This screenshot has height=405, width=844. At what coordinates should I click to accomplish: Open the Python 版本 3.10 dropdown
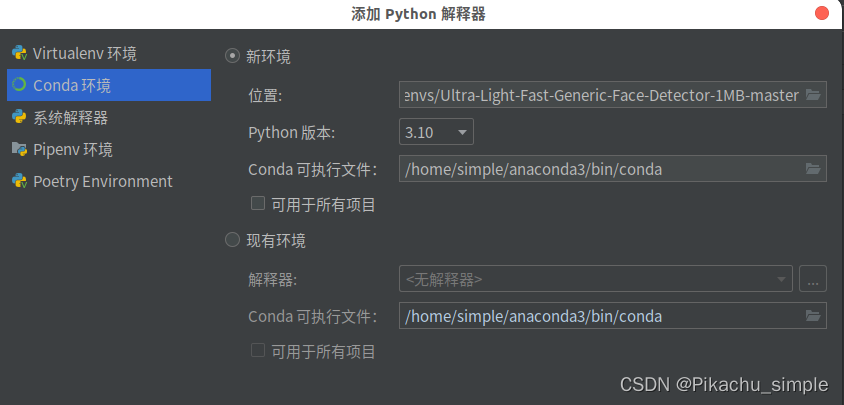[436, 132]
